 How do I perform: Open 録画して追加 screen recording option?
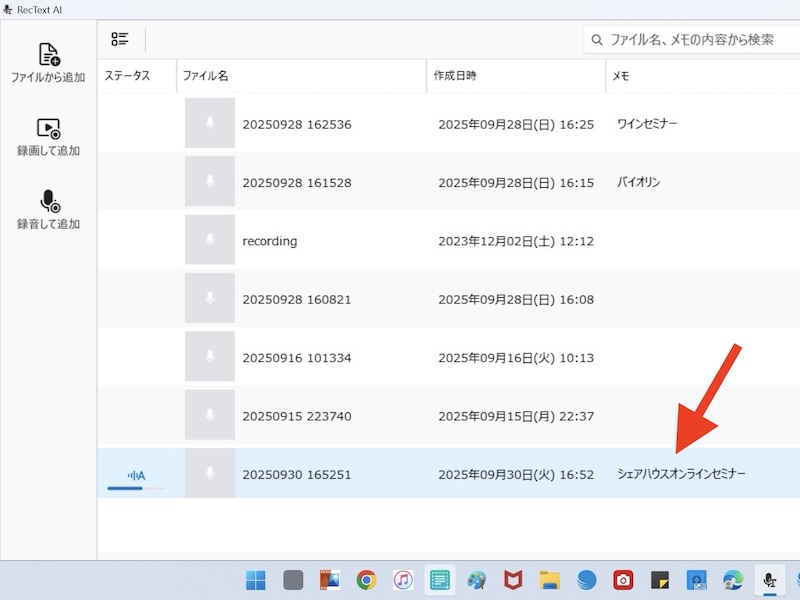(x=48, y=129)
